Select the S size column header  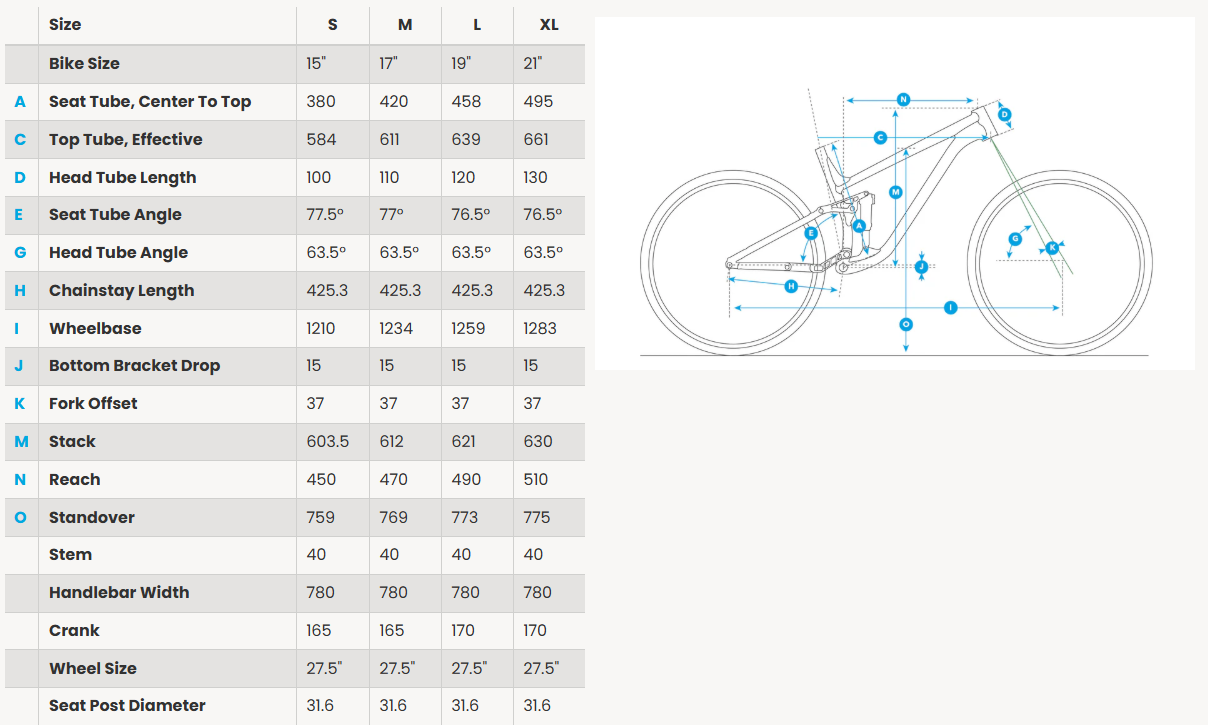[x=332, y=25]
